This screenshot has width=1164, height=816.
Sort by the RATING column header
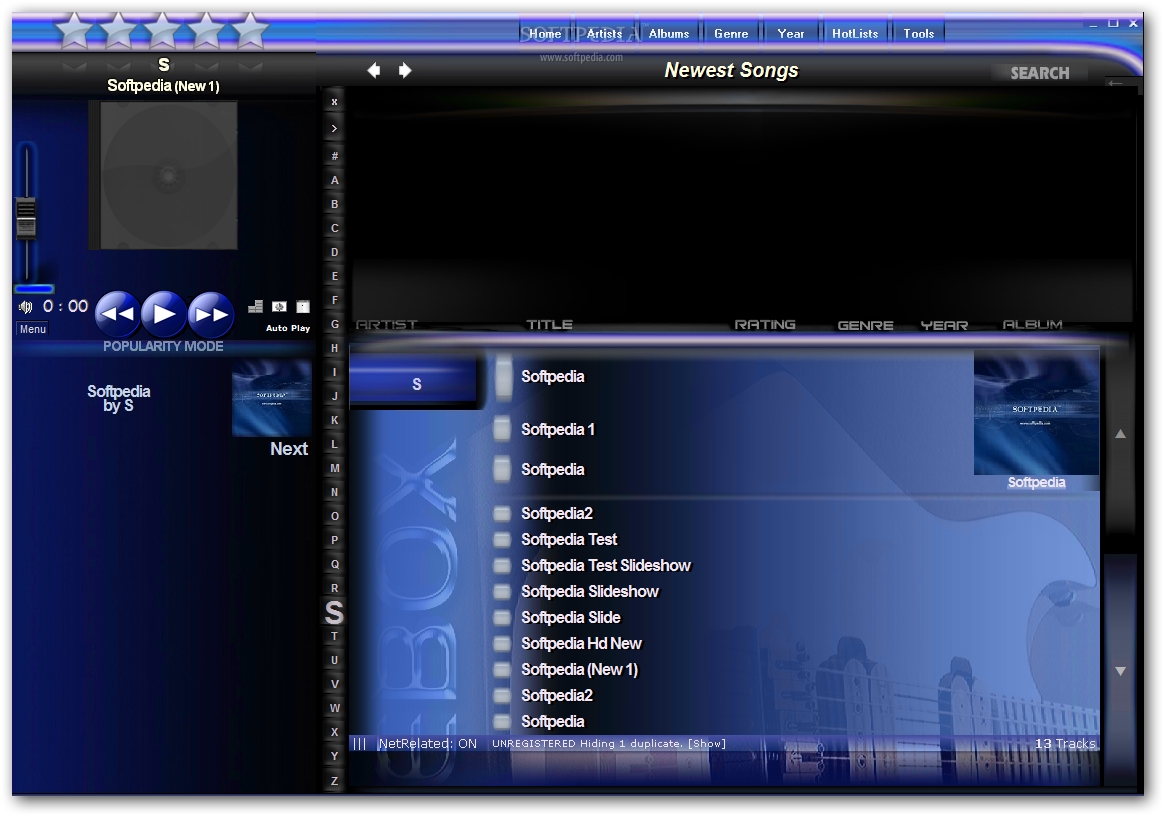765,324
